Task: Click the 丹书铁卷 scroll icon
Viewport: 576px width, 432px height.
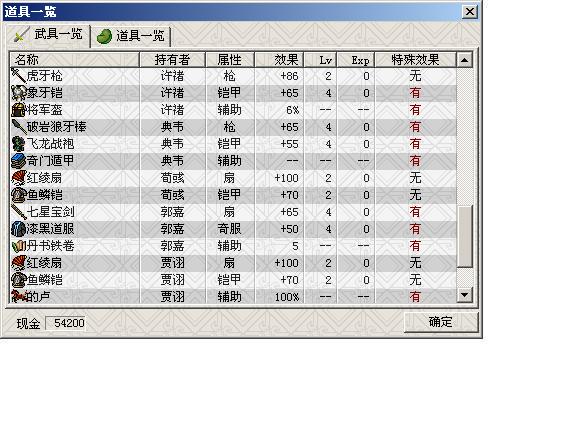Action: point(18,245)
